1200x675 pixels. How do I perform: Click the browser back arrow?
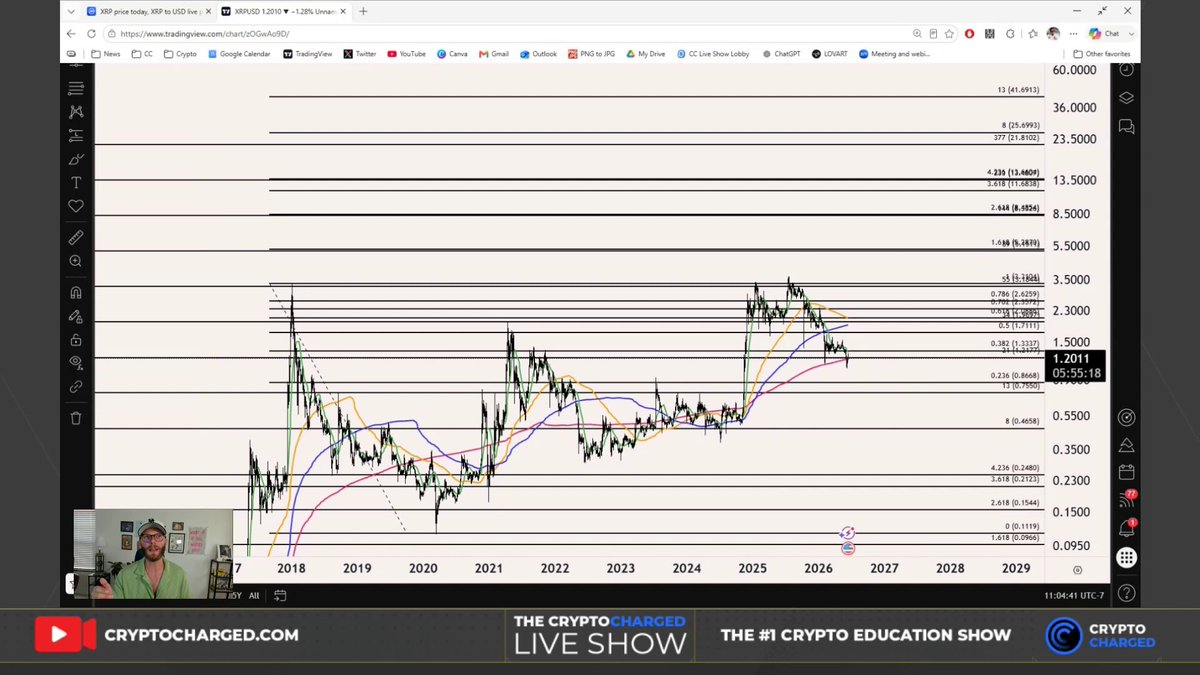pyautogui.click(x=71, y=33)
